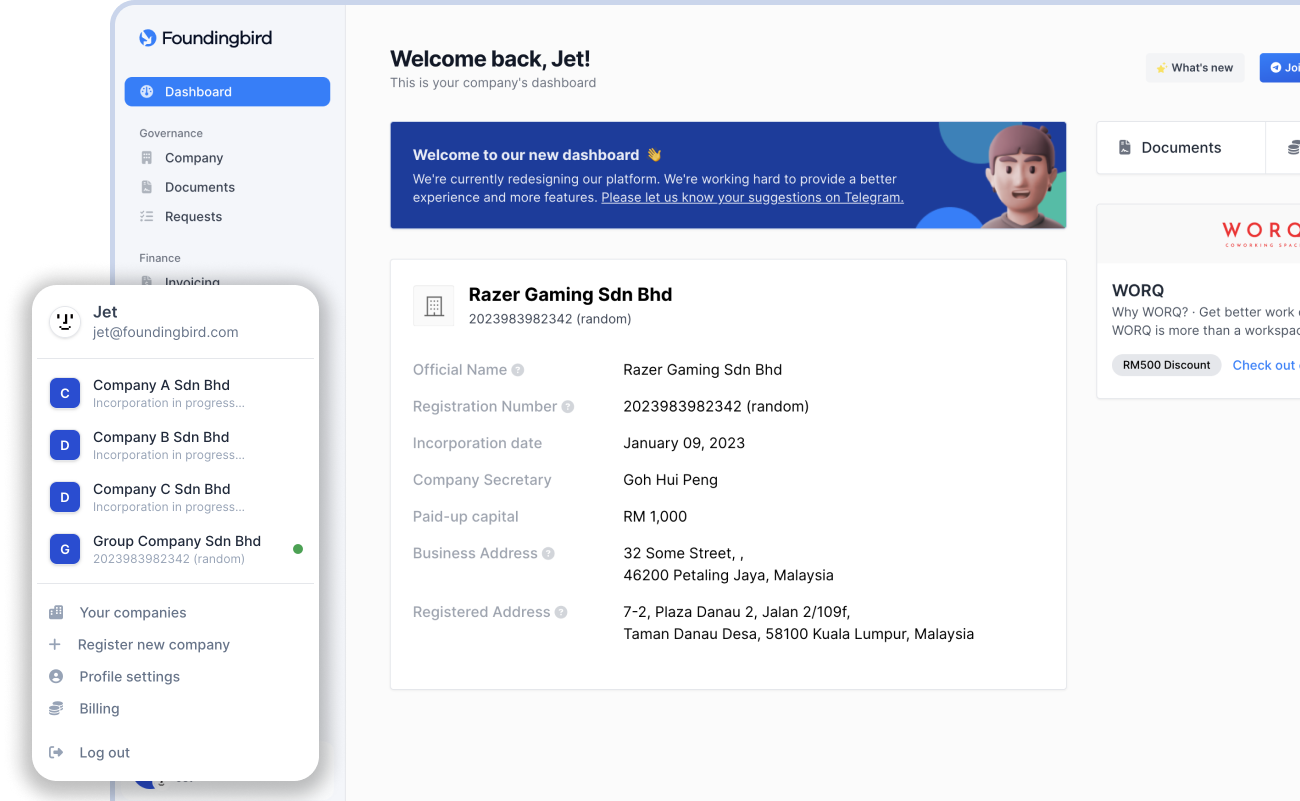Click the help icon beside Official Name
The width and height of the screenshot is (1300, 801).
click(x=518, y=370)
